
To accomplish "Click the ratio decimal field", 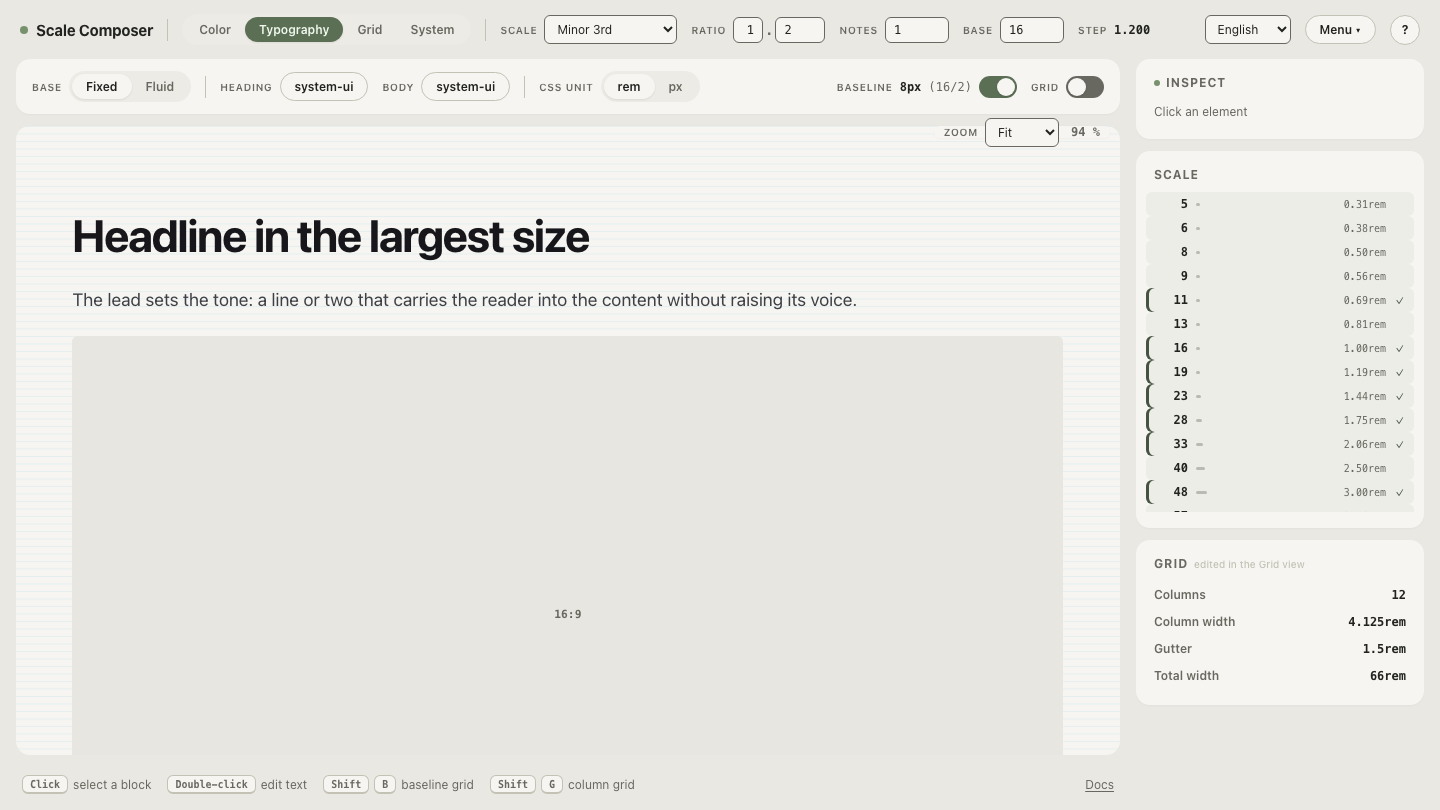I will (799, 30).
